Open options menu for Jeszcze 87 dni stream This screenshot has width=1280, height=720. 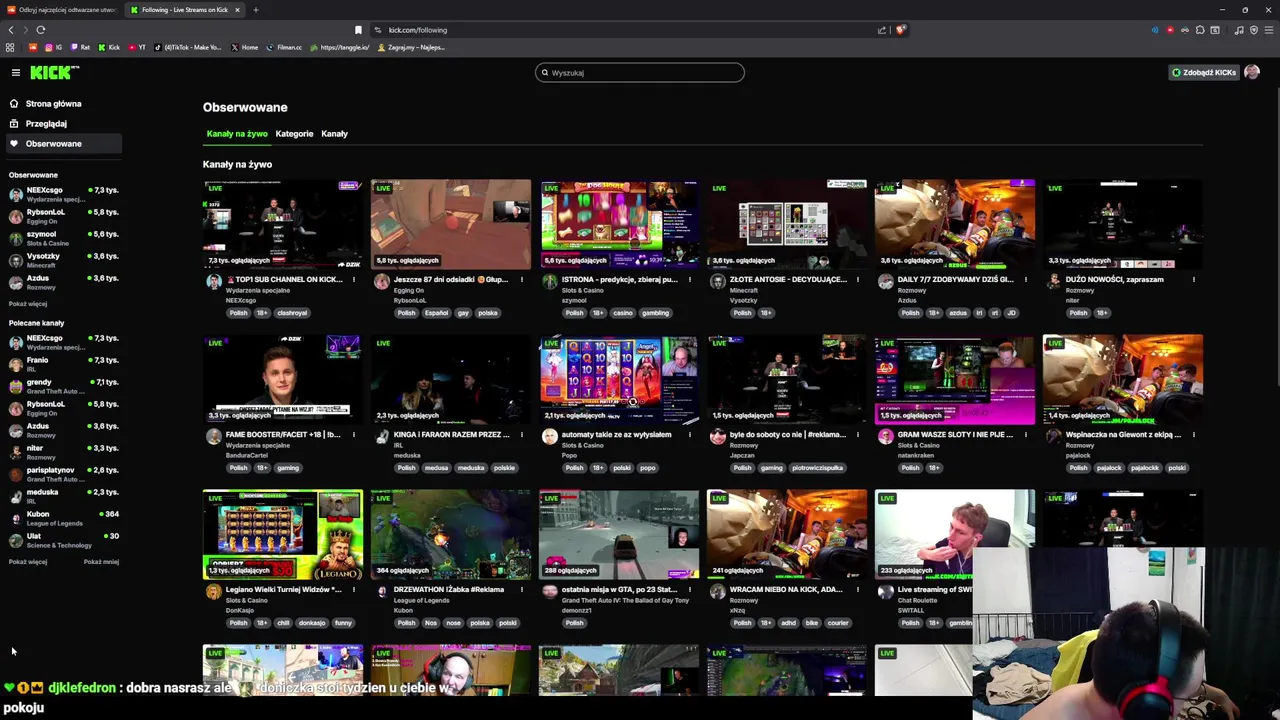pyautogui.click(x=521, y=280)
